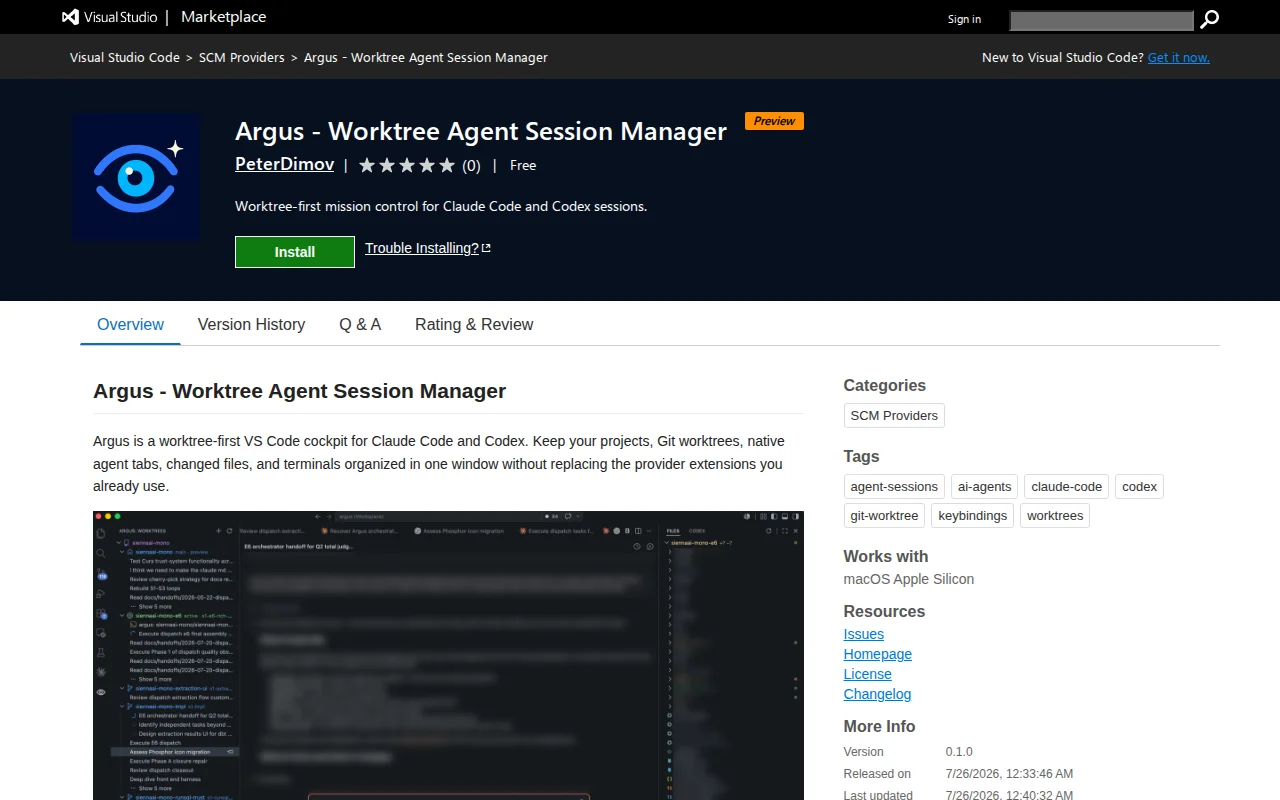Click the claude-code tag

point(1066,487)
